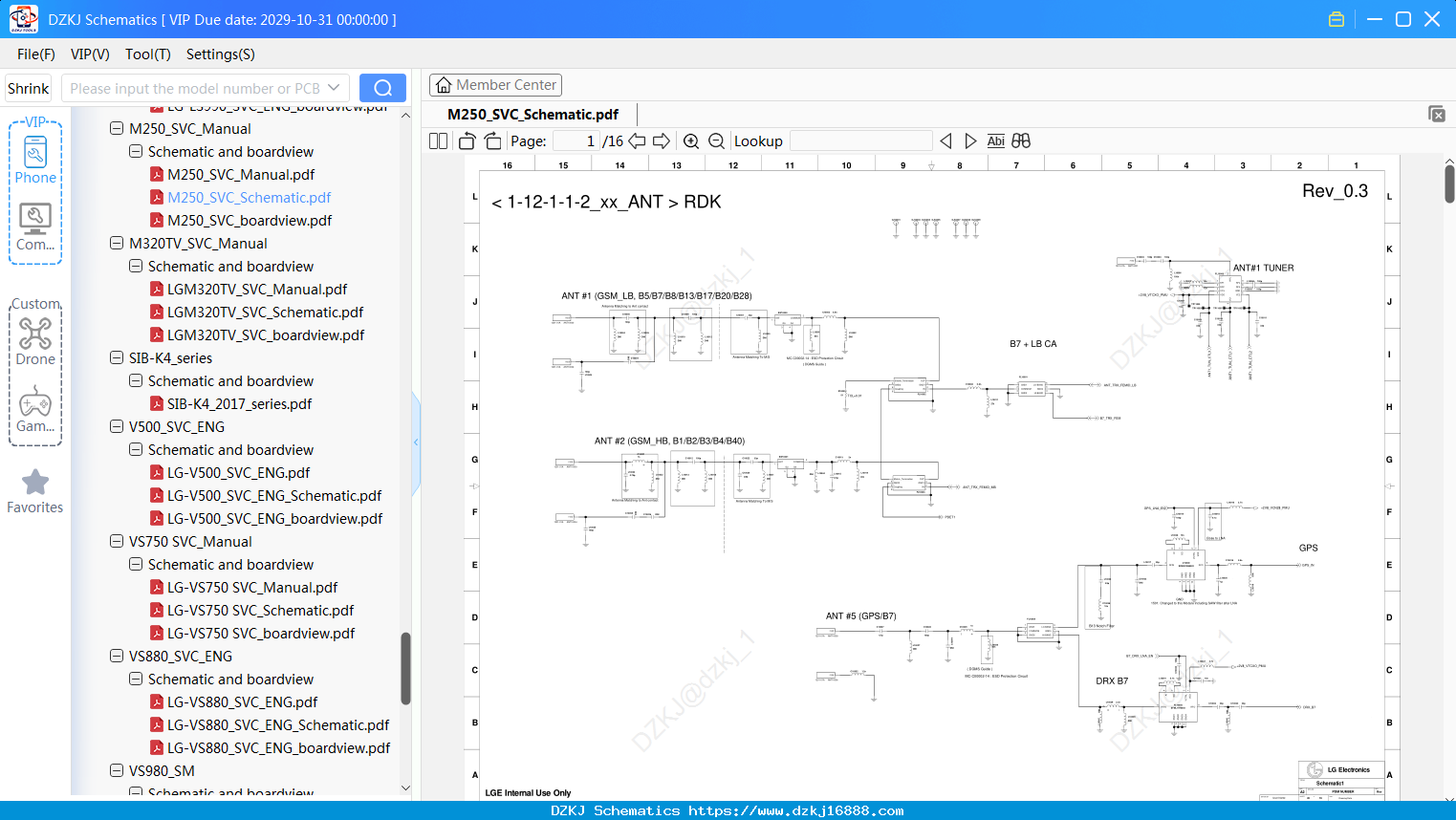Open M250_SVC_Manual.pdf
This screenshot has height=820, width=1456.
click(241, 174)
